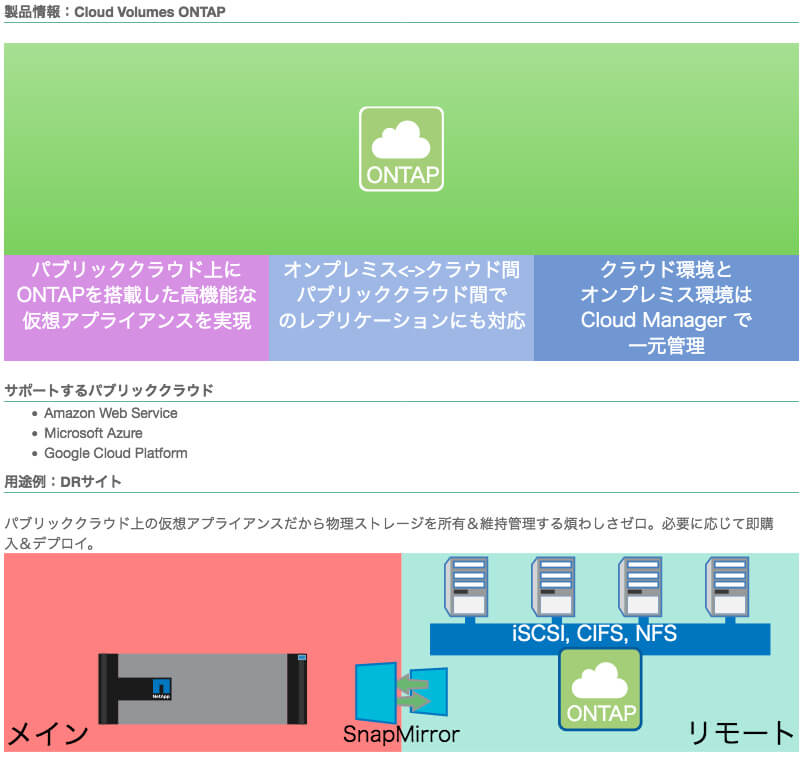Click the third server icon from the left
The width and height of the screenshot is (802, 759).
click(640, 588)
